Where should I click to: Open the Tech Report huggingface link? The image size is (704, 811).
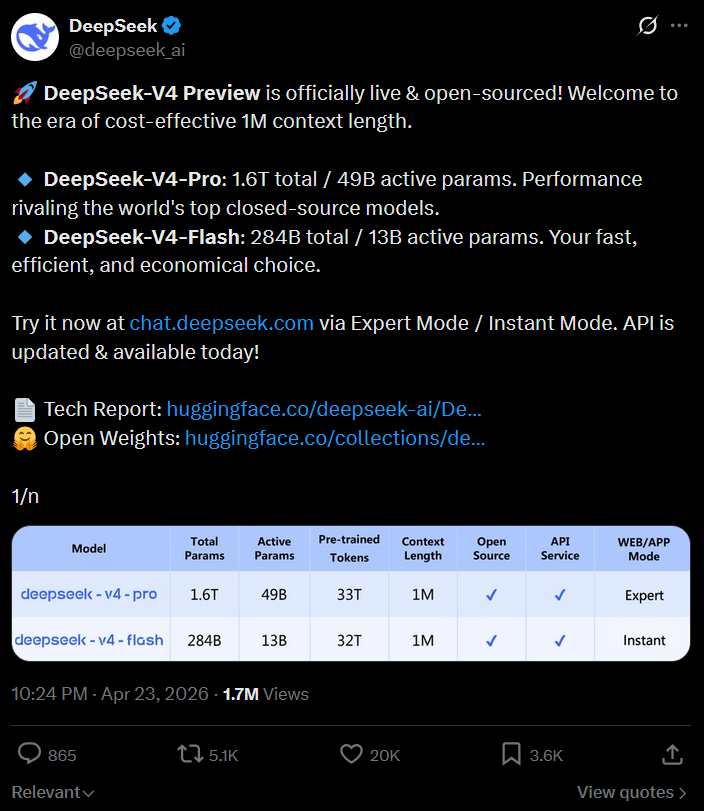324,409
